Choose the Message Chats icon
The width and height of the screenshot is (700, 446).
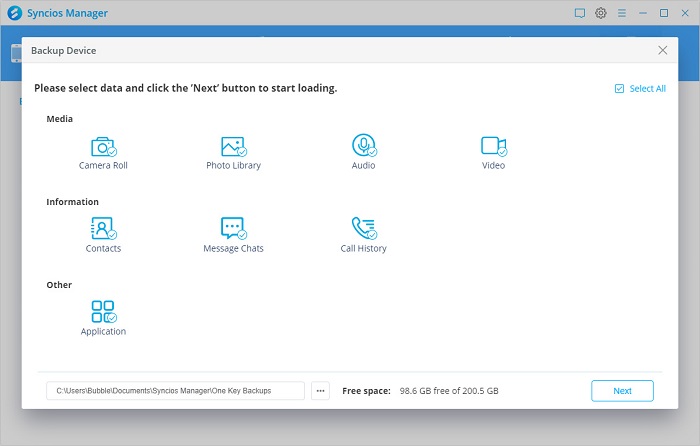click(233, 228)
